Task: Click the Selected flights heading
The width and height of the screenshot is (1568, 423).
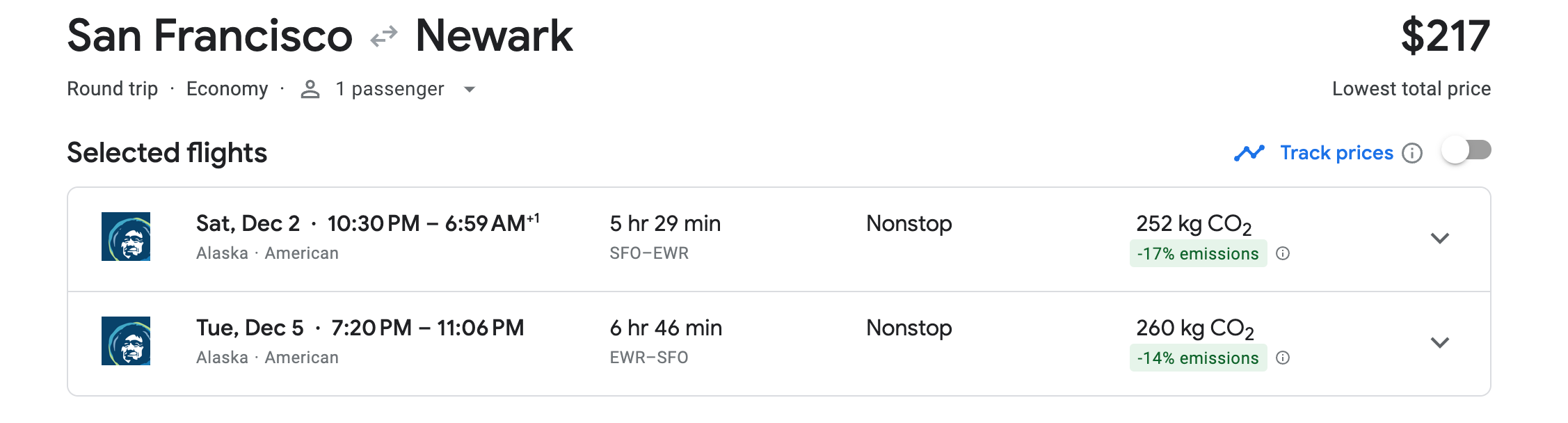Action: click(x=167, y=153)
